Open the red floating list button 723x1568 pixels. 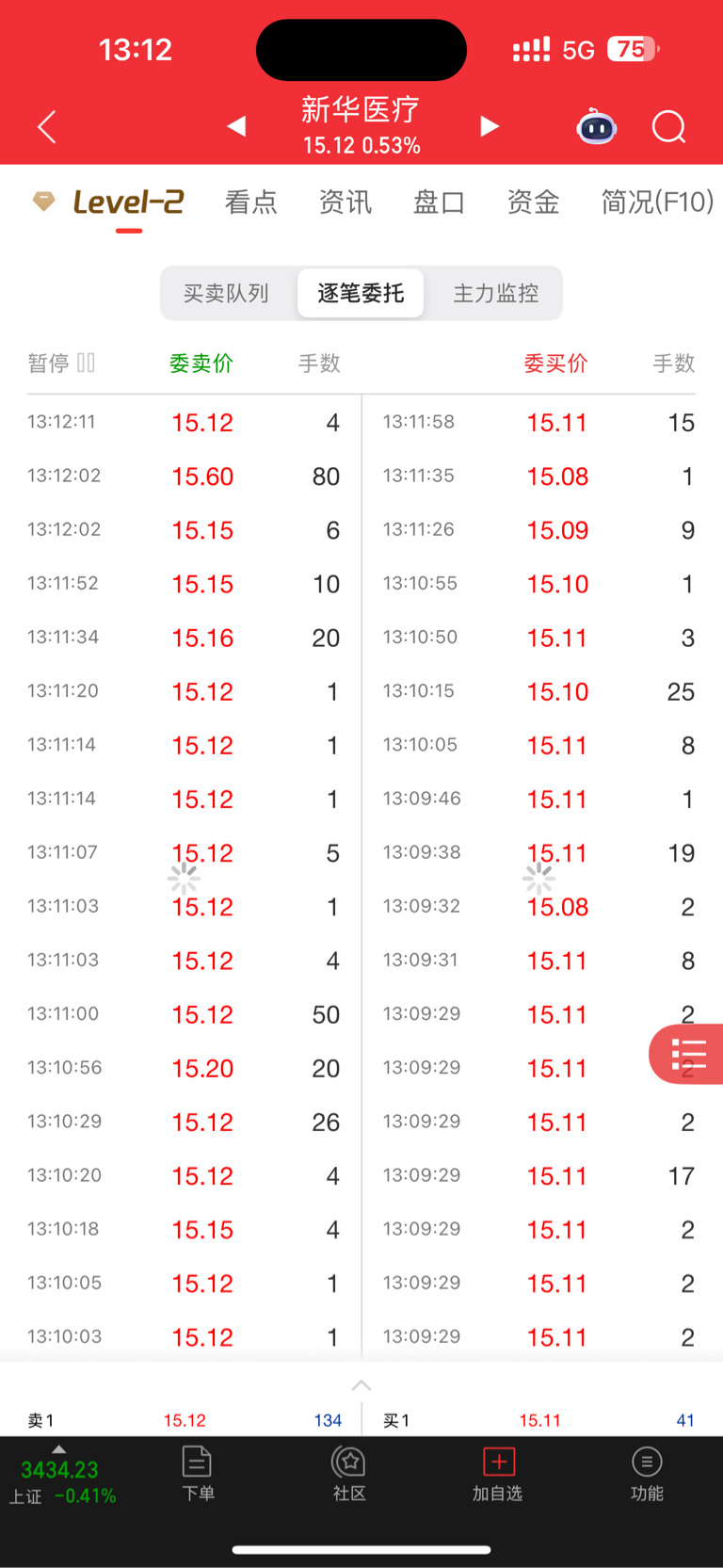coord(688,1054)
